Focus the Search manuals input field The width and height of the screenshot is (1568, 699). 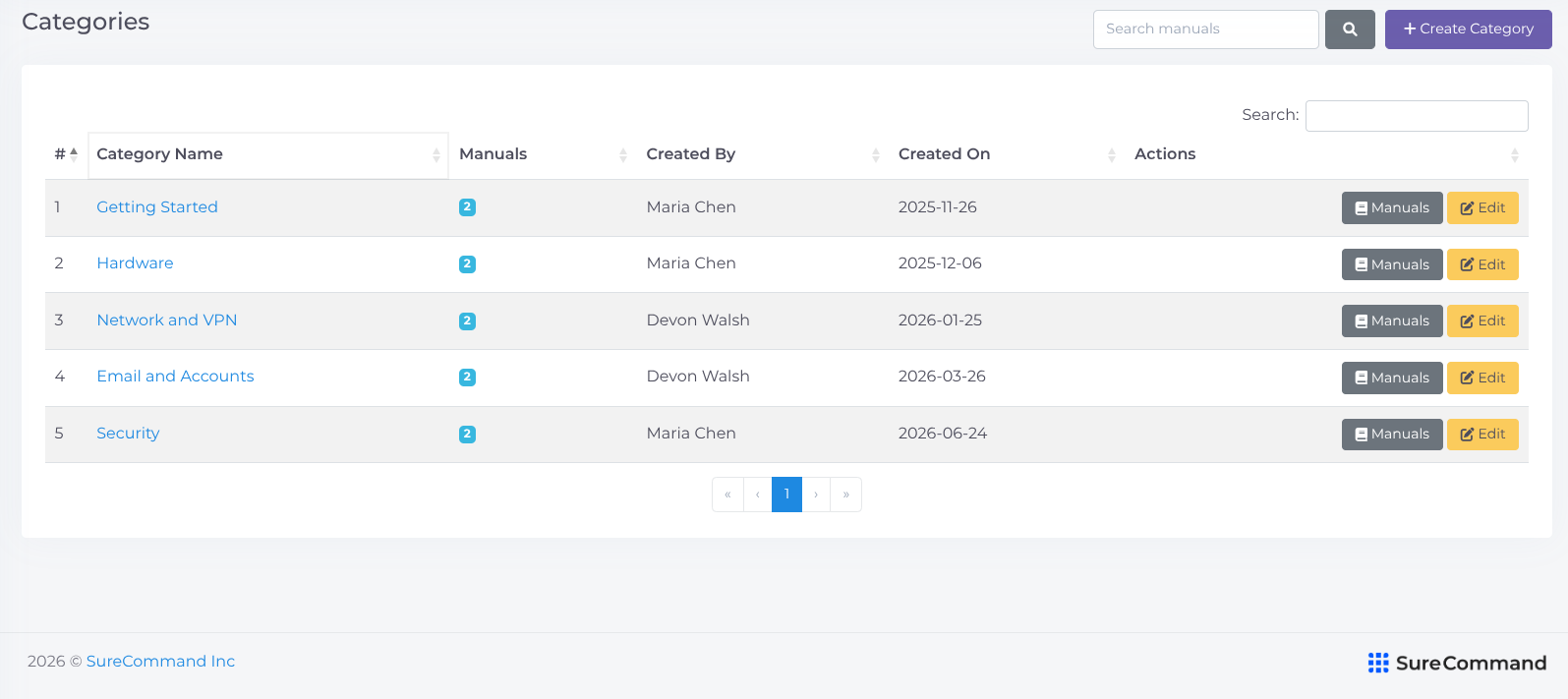[x=1206, y=29]
